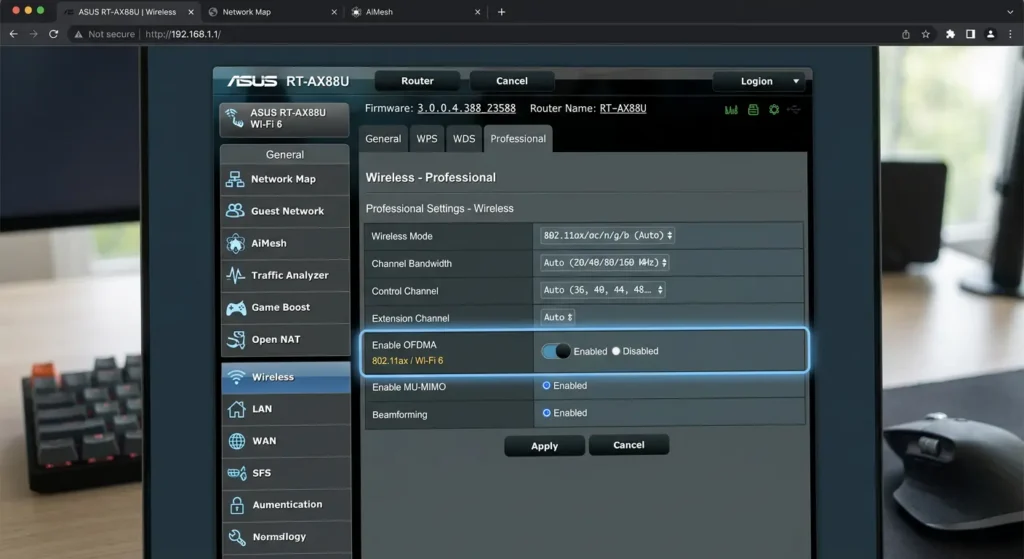Open the tab search chevron in browser
The width and height of the screenshot is (1024, 559).
(1010, 12)
